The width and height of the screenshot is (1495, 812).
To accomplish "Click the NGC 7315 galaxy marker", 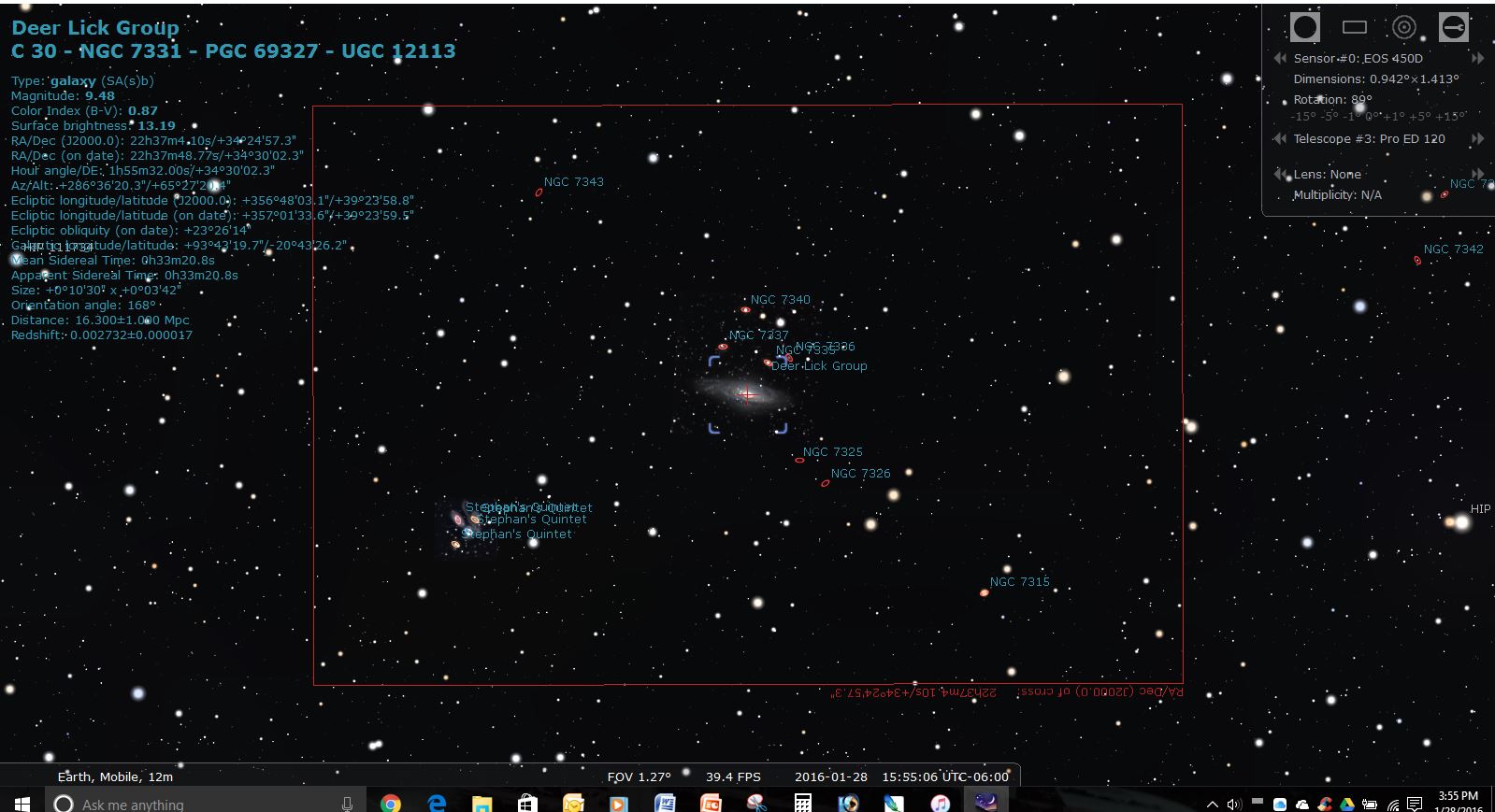I will (984, 592).
